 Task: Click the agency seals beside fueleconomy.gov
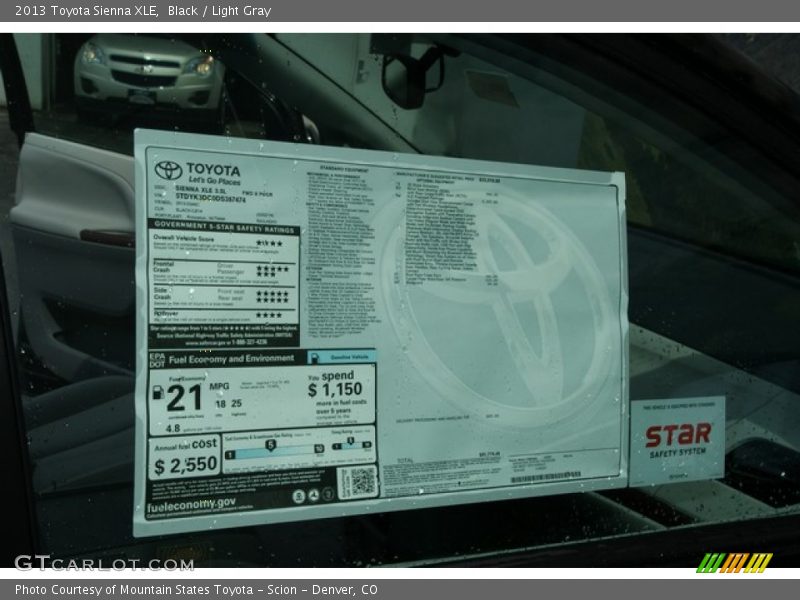coord(313,495)
